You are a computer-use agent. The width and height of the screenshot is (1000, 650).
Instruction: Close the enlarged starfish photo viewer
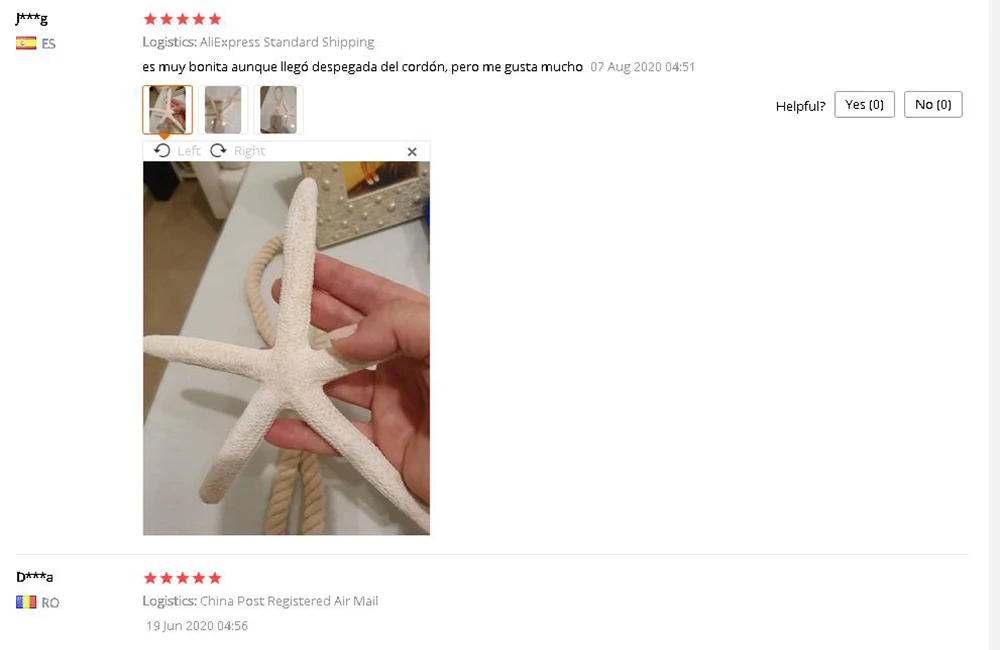tap(412, 152)
